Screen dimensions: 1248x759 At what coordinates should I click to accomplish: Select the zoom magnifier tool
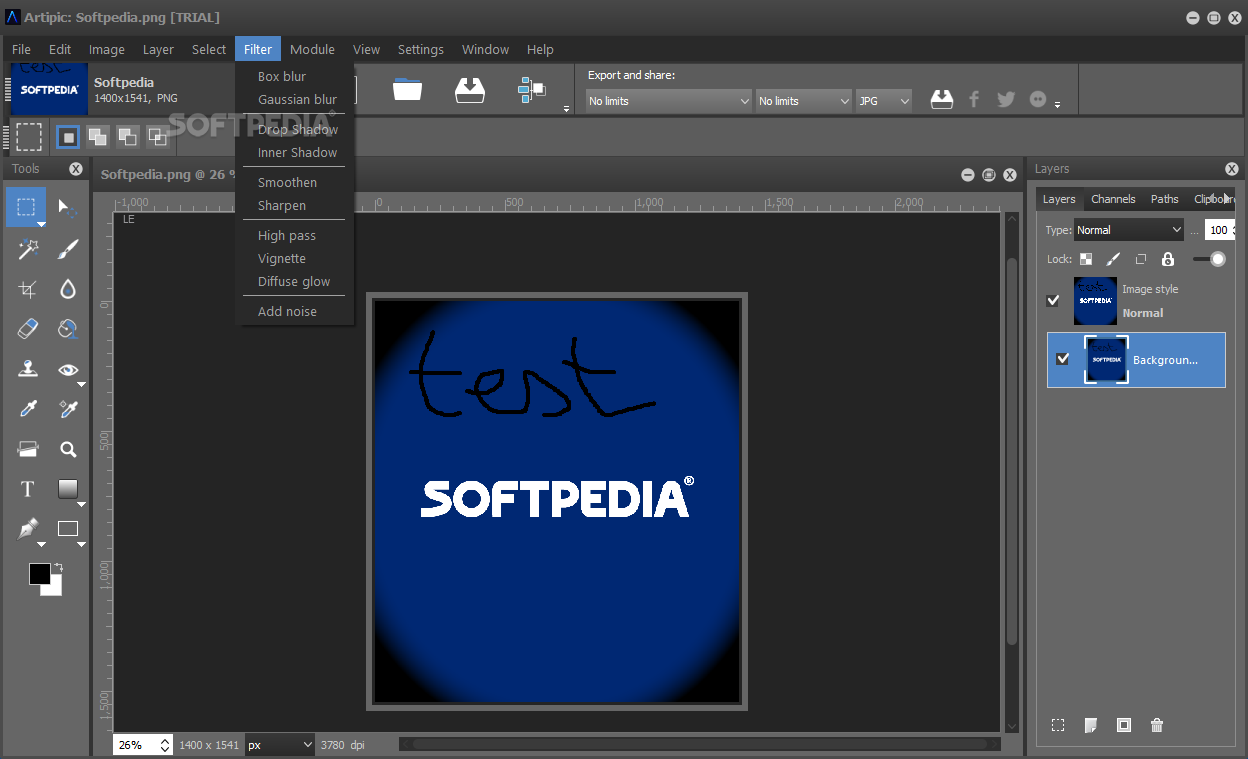tap(68, 449)
